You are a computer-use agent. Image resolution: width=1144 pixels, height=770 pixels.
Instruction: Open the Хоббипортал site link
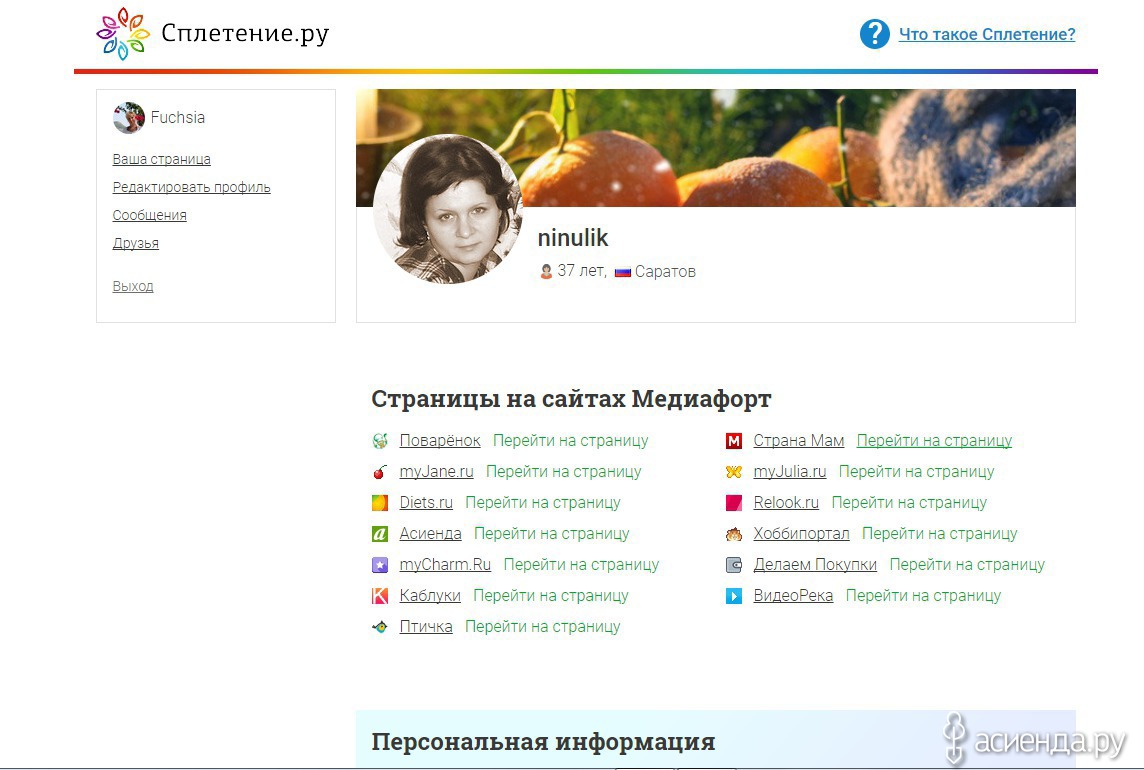802,534
